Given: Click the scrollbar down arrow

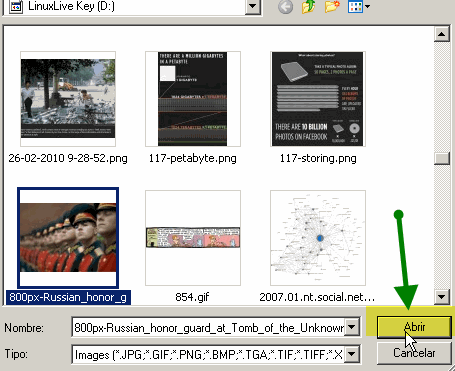Looking at the screenshot, I should click(x=442, y=296).
